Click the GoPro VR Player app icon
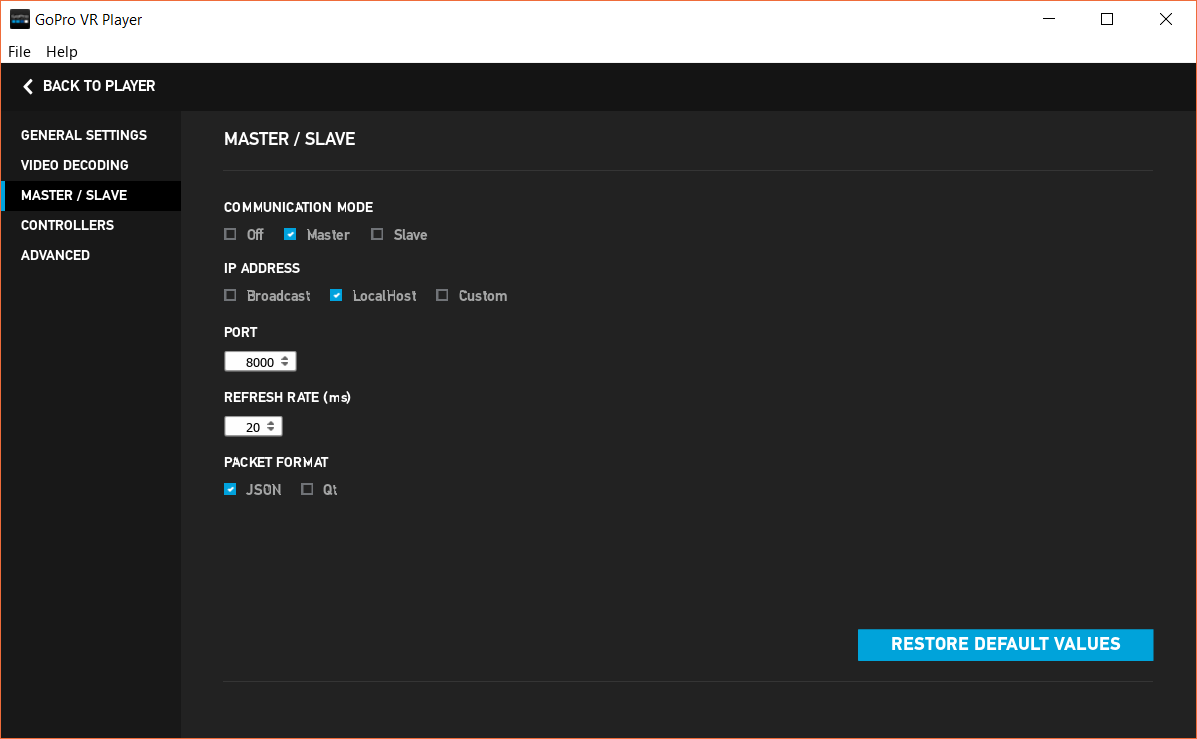Screen dimensions: 1197x739 (20, 19)
